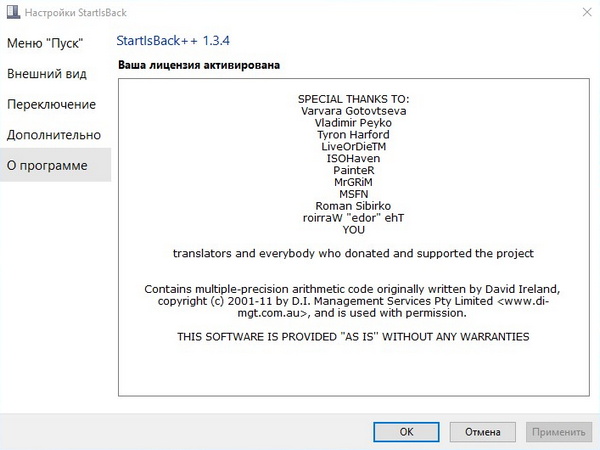The width and height of the screenshot is (600, 450).
Task: Click the copyright 2001-11 D.I. Management line
Action: [353, 301]
